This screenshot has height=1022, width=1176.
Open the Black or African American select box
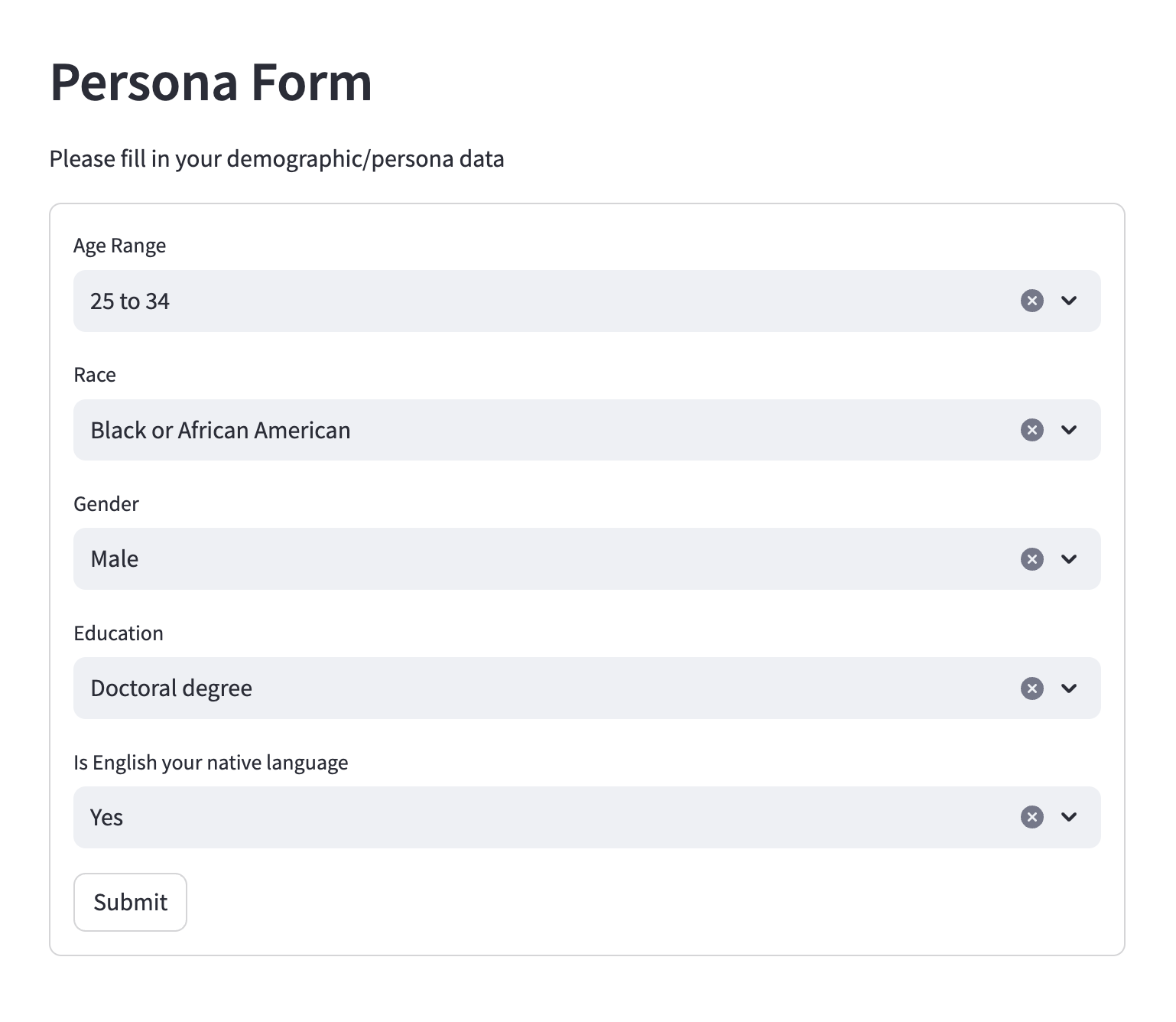click(x=586, y=430)
